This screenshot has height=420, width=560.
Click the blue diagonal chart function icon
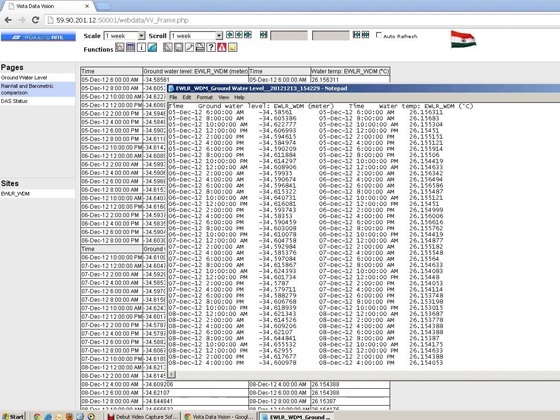coord(152,47)
